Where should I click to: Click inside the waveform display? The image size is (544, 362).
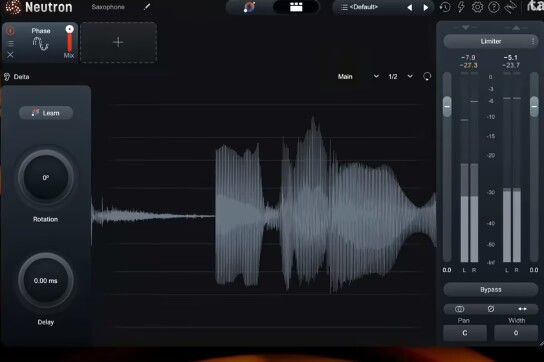264,215
